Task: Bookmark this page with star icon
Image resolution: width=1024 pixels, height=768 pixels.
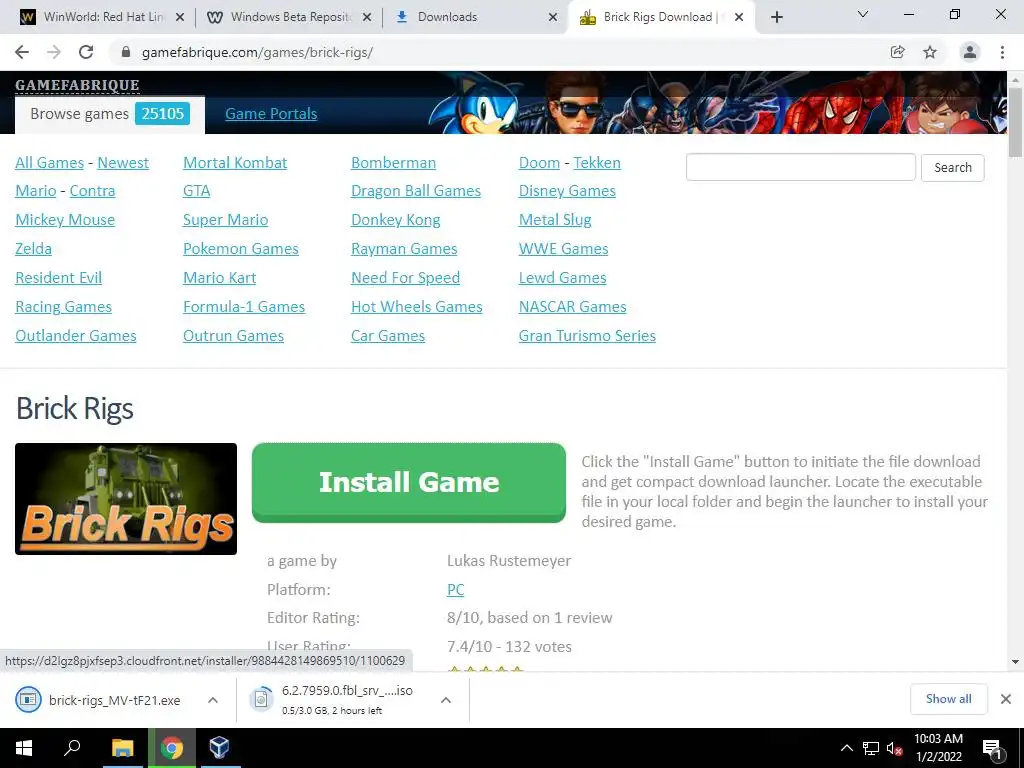Action: point(930,52)
